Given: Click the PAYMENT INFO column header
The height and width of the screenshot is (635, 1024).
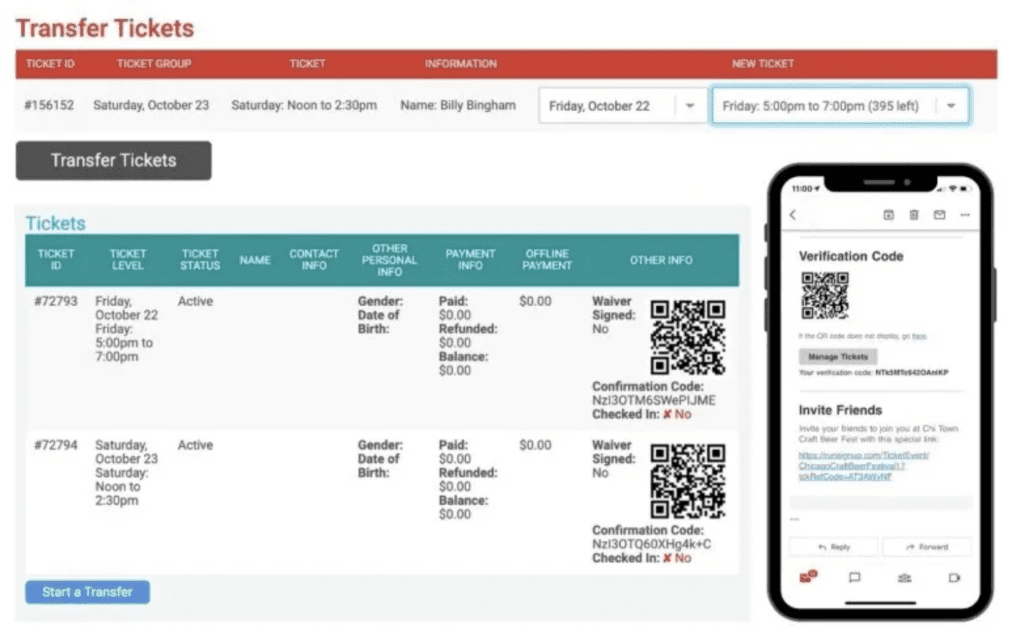Looking at the screenshot, I should click(470, 259).
